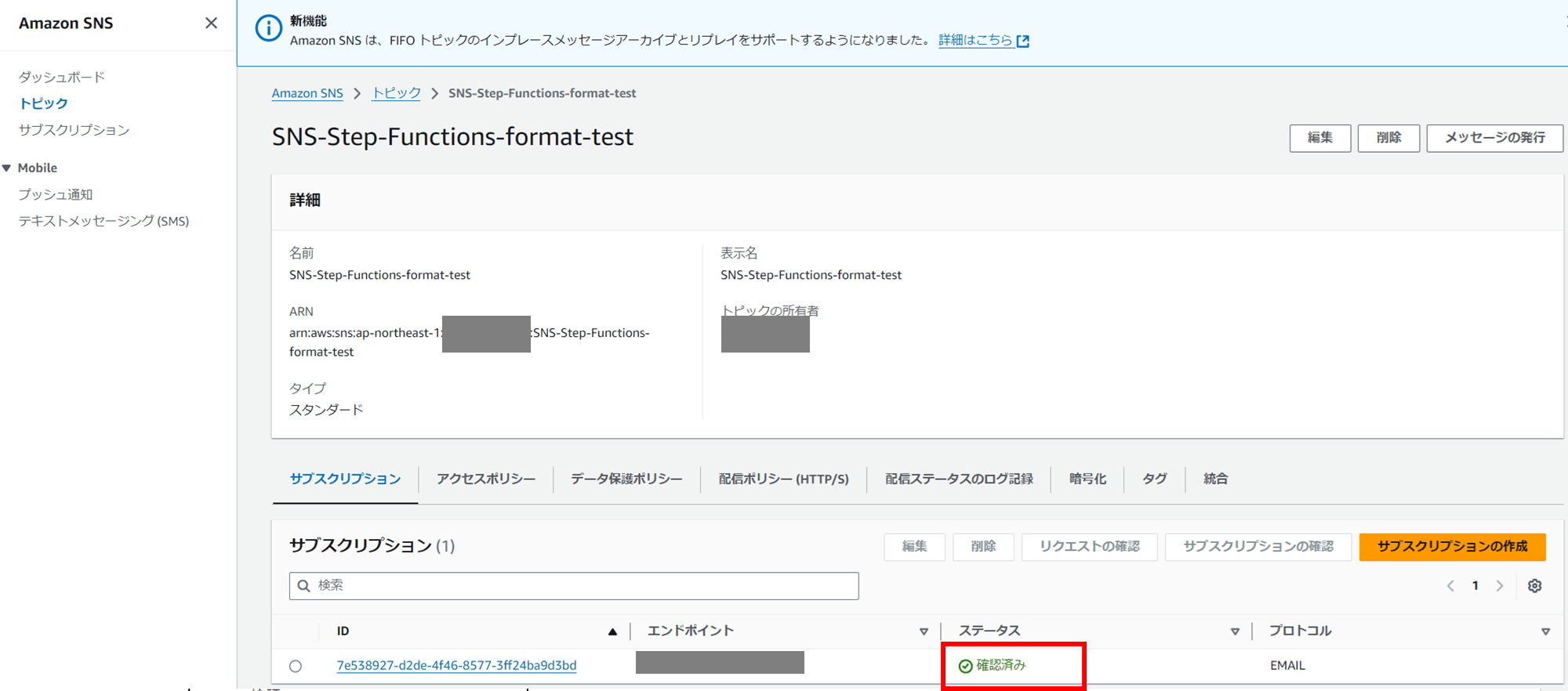Click the info icon in the new-feature banner

point(268,29)
